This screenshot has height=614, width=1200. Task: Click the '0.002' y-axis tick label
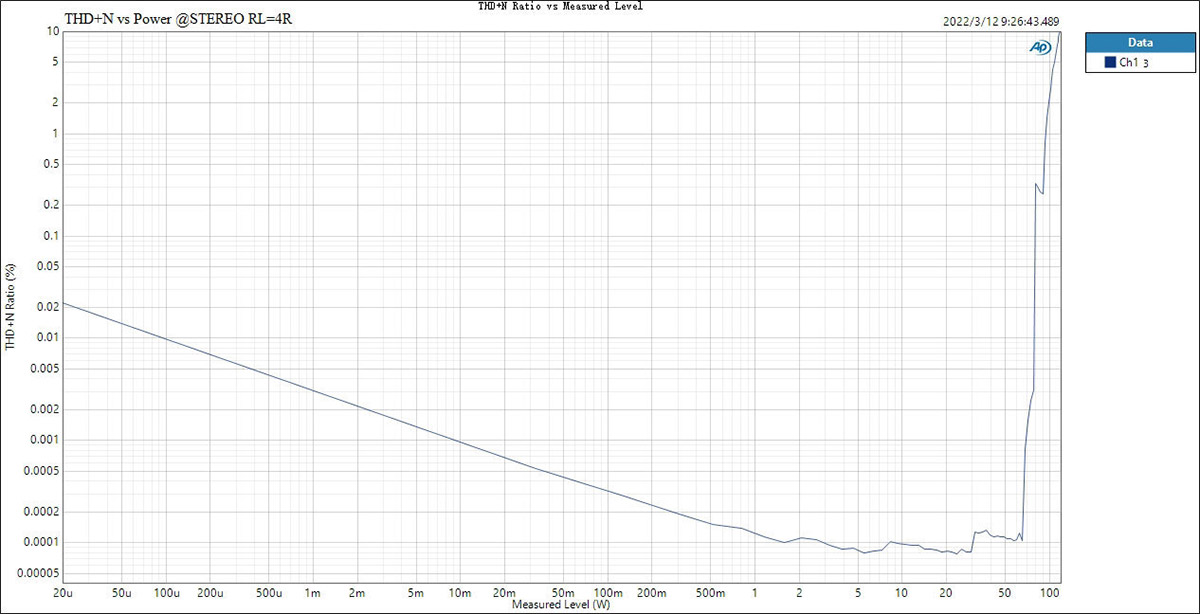click(45, 409)
